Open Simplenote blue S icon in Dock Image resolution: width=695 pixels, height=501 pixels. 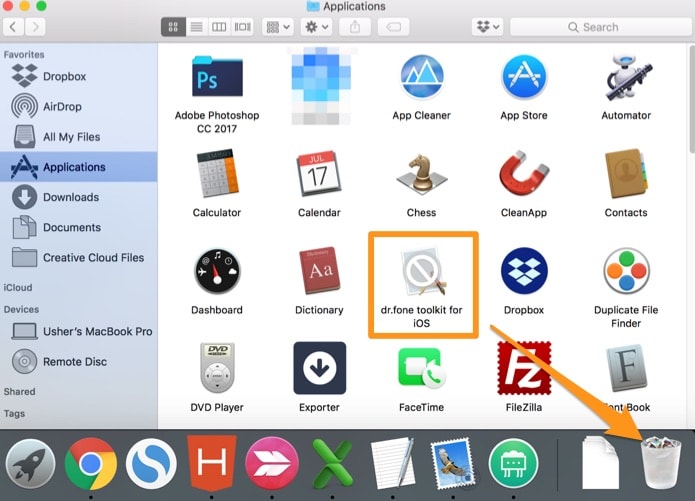point(151,464)
